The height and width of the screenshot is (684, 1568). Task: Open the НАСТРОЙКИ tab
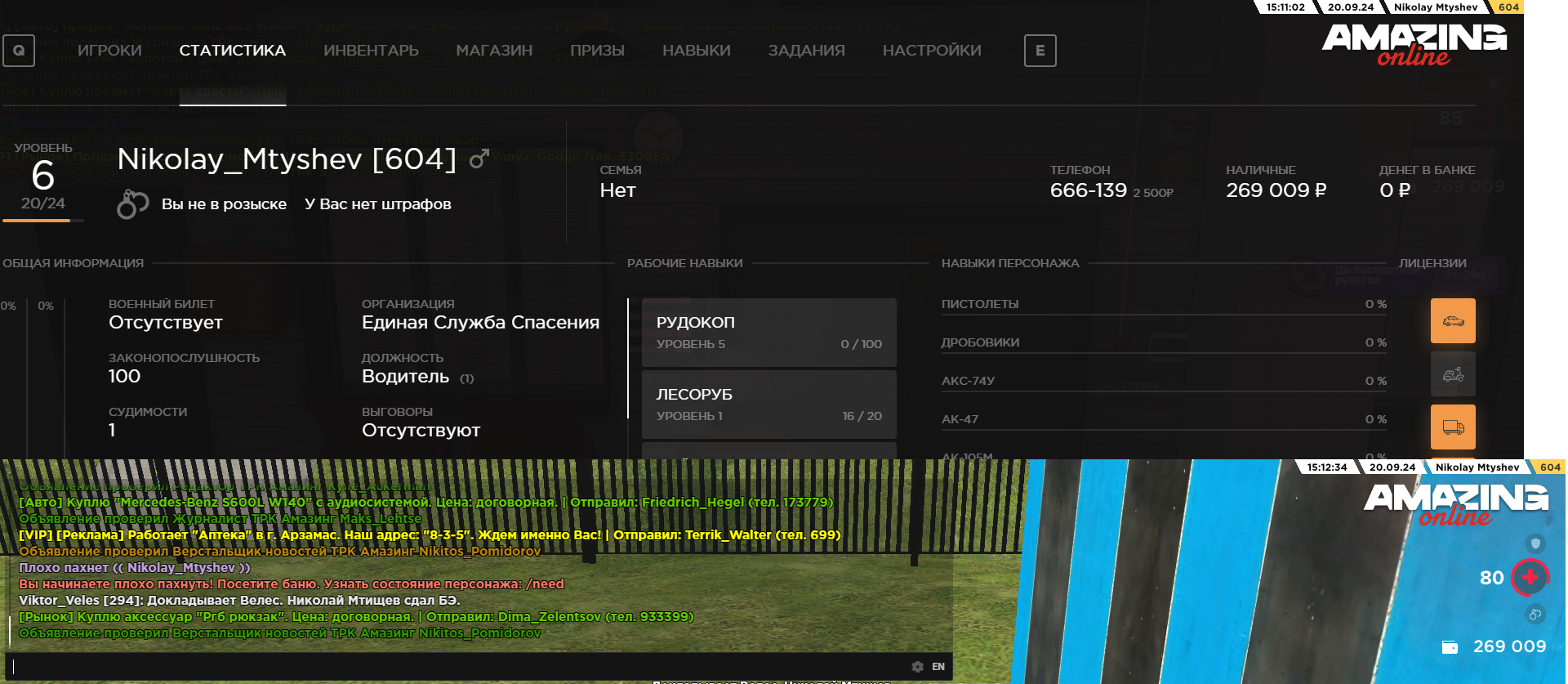click(932, 51)
